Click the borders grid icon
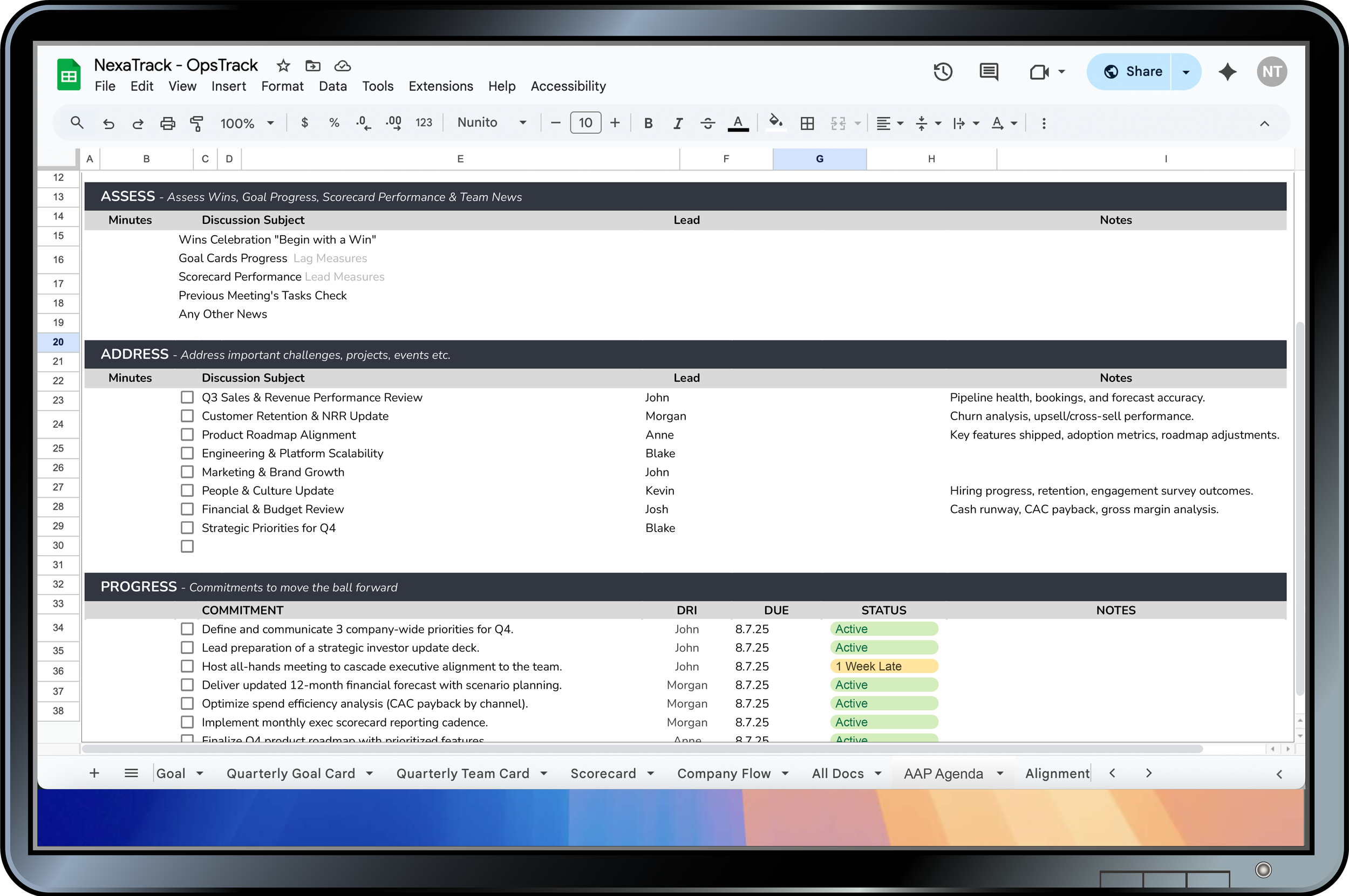Screen dimensions: 1349x896 807,123
